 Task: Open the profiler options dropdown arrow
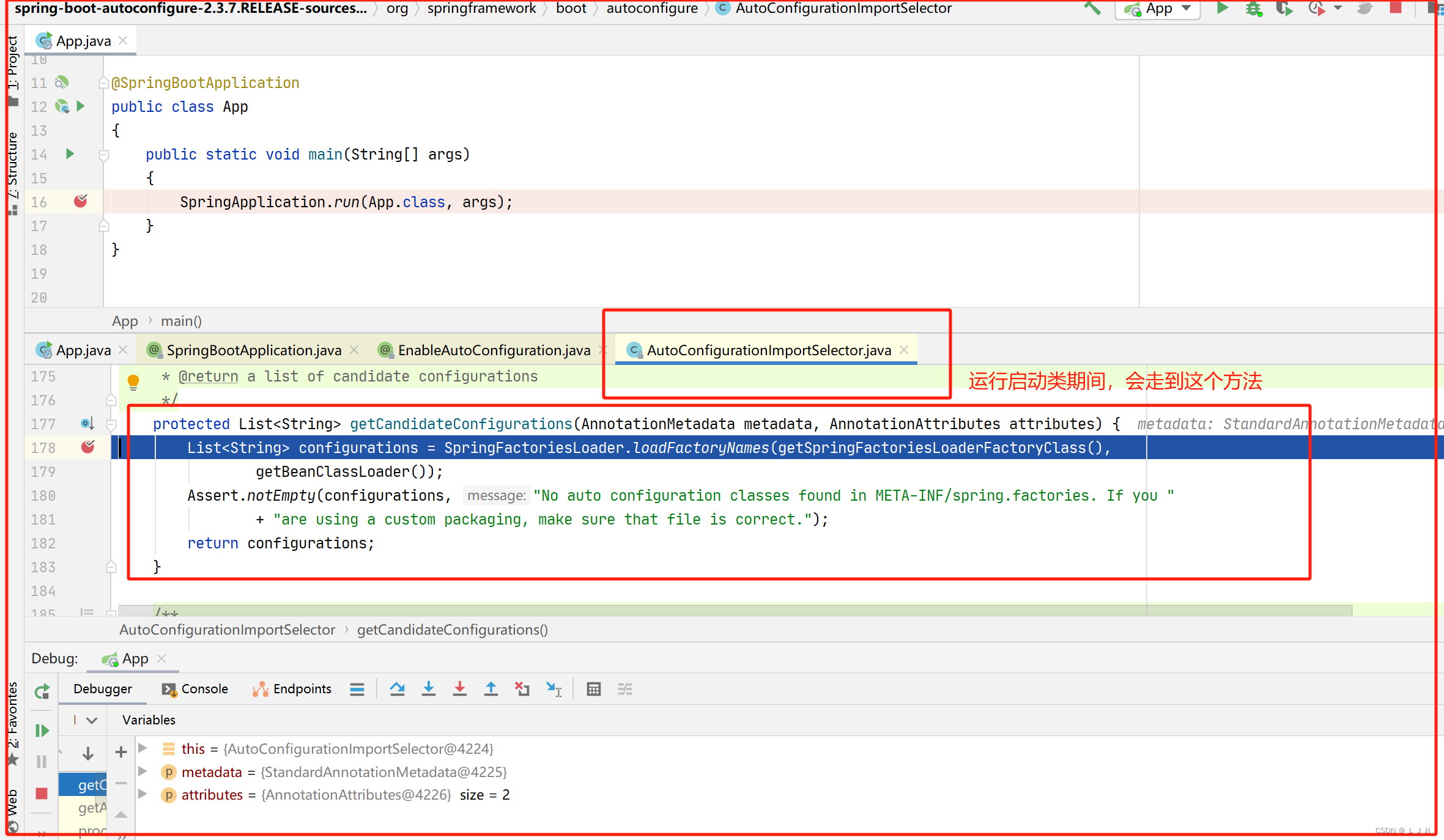[x=1338, y=9]
